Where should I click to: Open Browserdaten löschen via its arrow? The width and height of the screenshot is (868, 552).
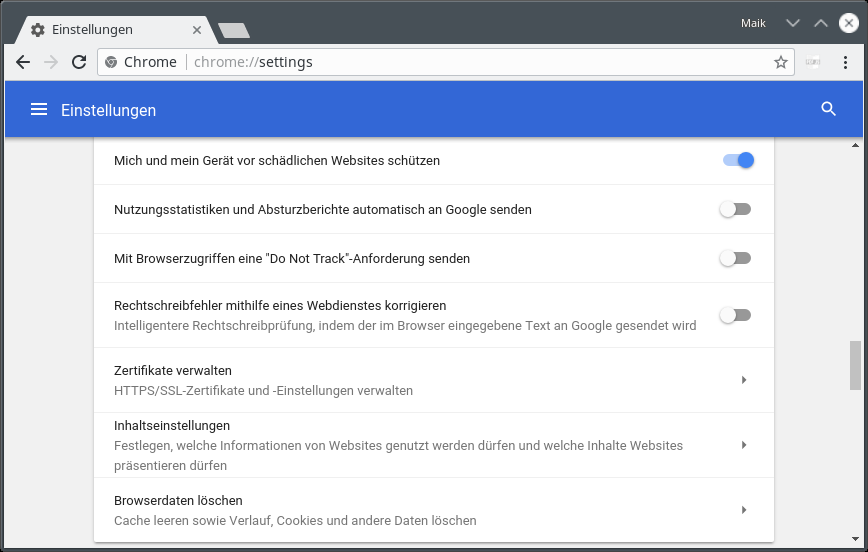pyautogui.click(x=744, y=510)
